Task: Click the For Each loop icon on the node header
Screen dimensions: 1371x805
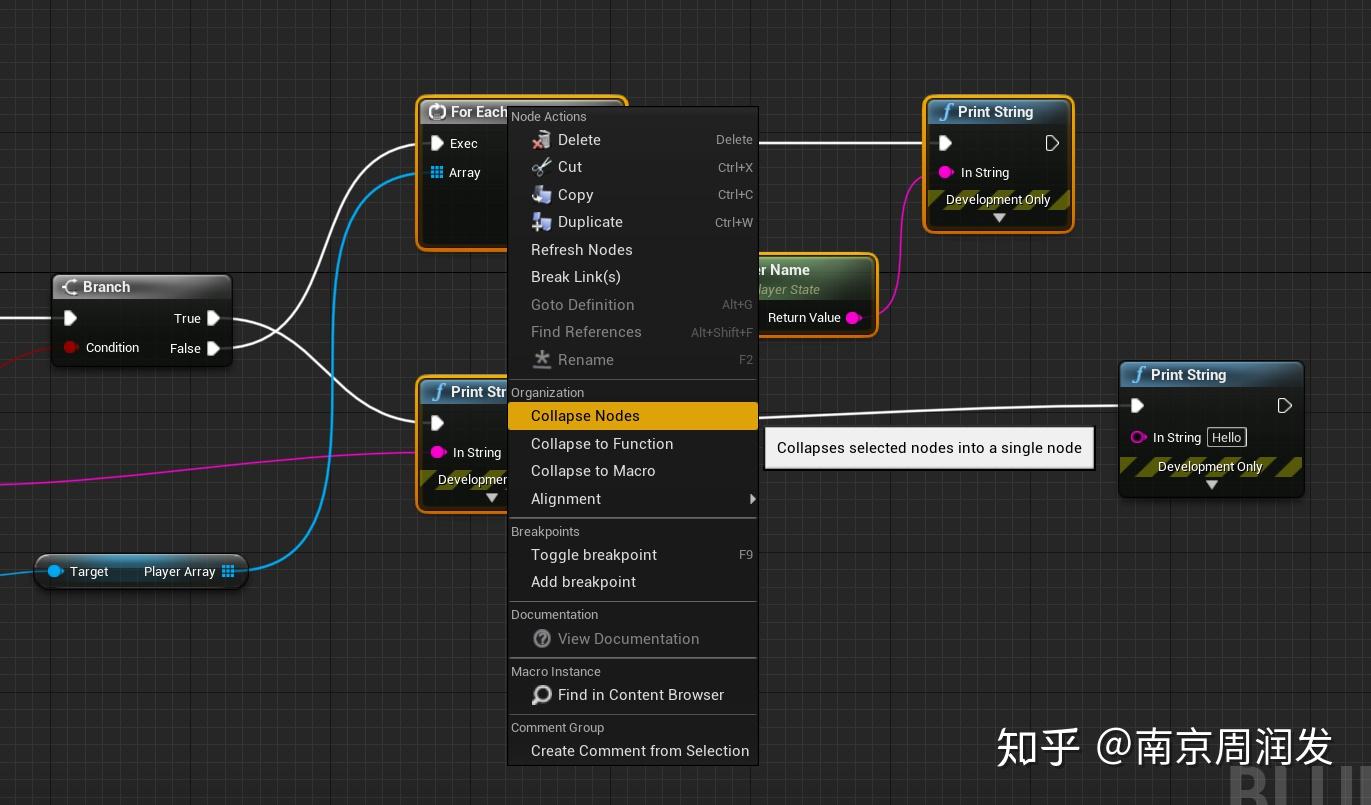Action: coord(437,112)
